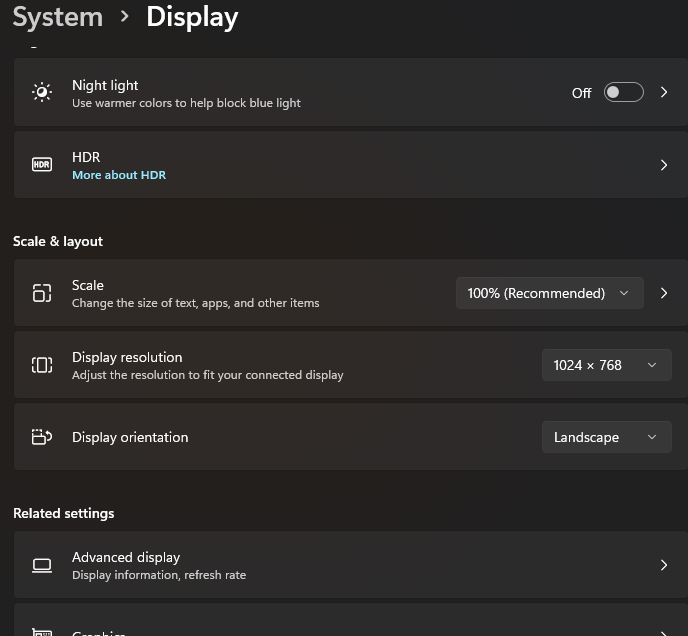Click the Advanced display monitor icon
This screenshot has width=688, height=636.
(x=42, y=565)
